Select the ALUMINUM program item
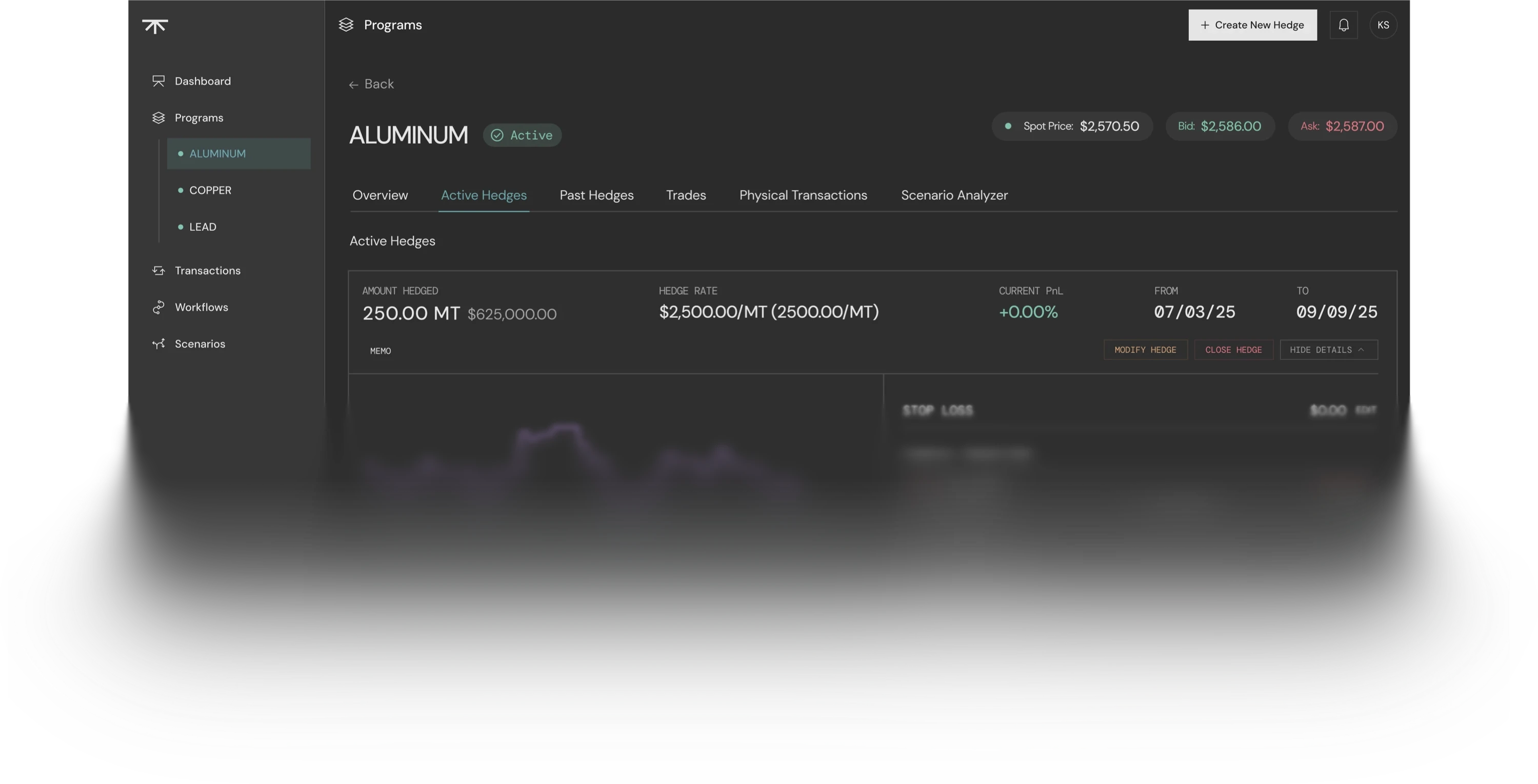 point(217,153)
